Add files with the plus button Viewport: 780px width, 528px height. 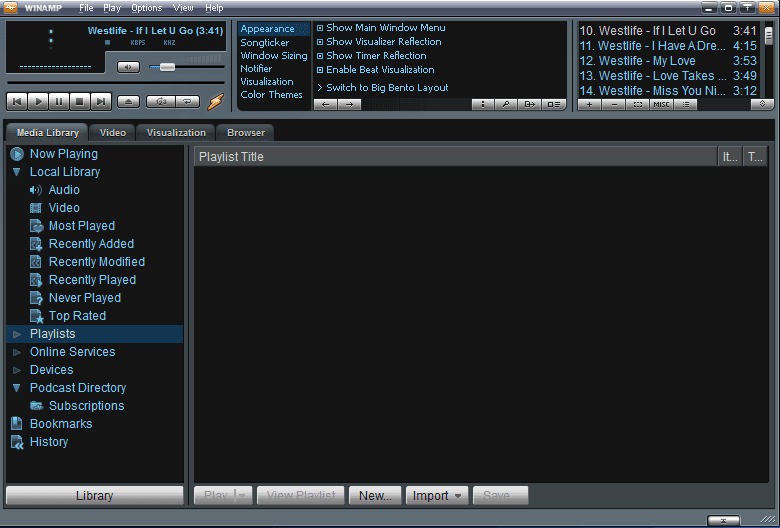pyautogui.click(x=589, y=105)
